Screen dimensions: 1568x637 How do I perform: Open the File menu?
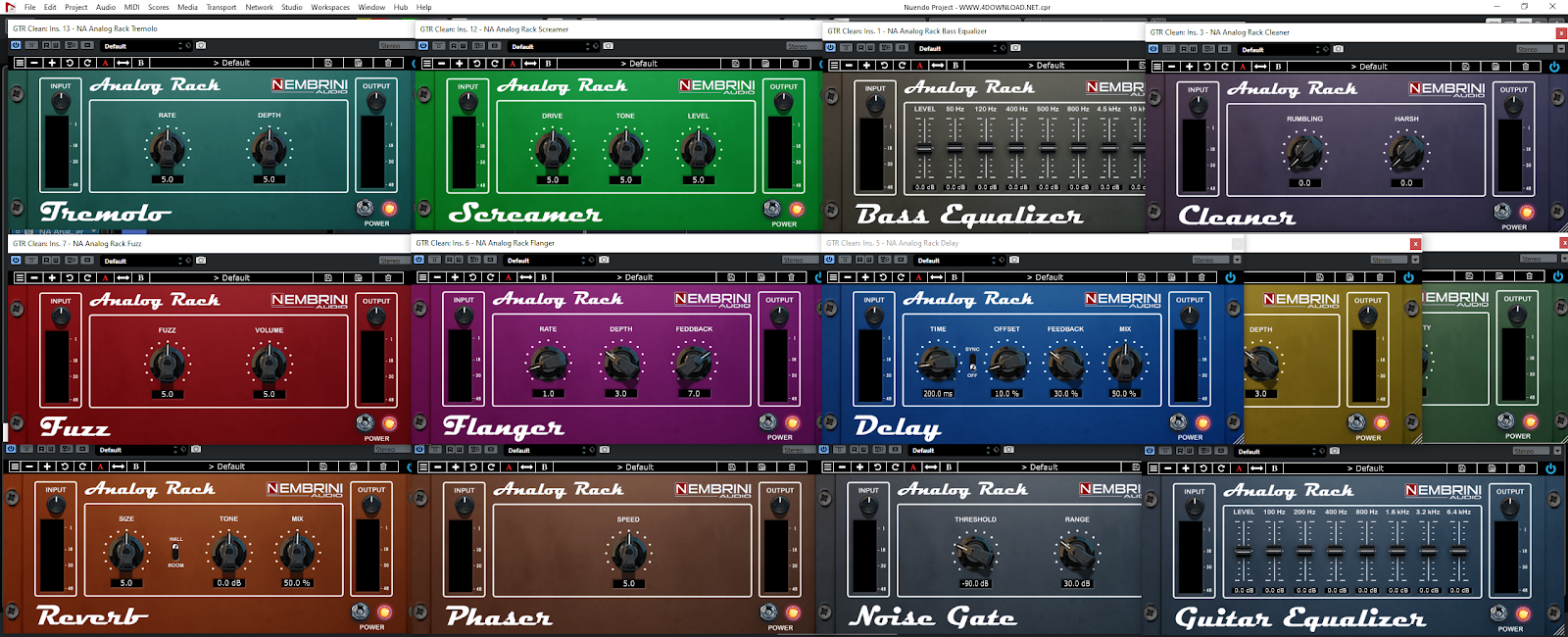(30, 7)
